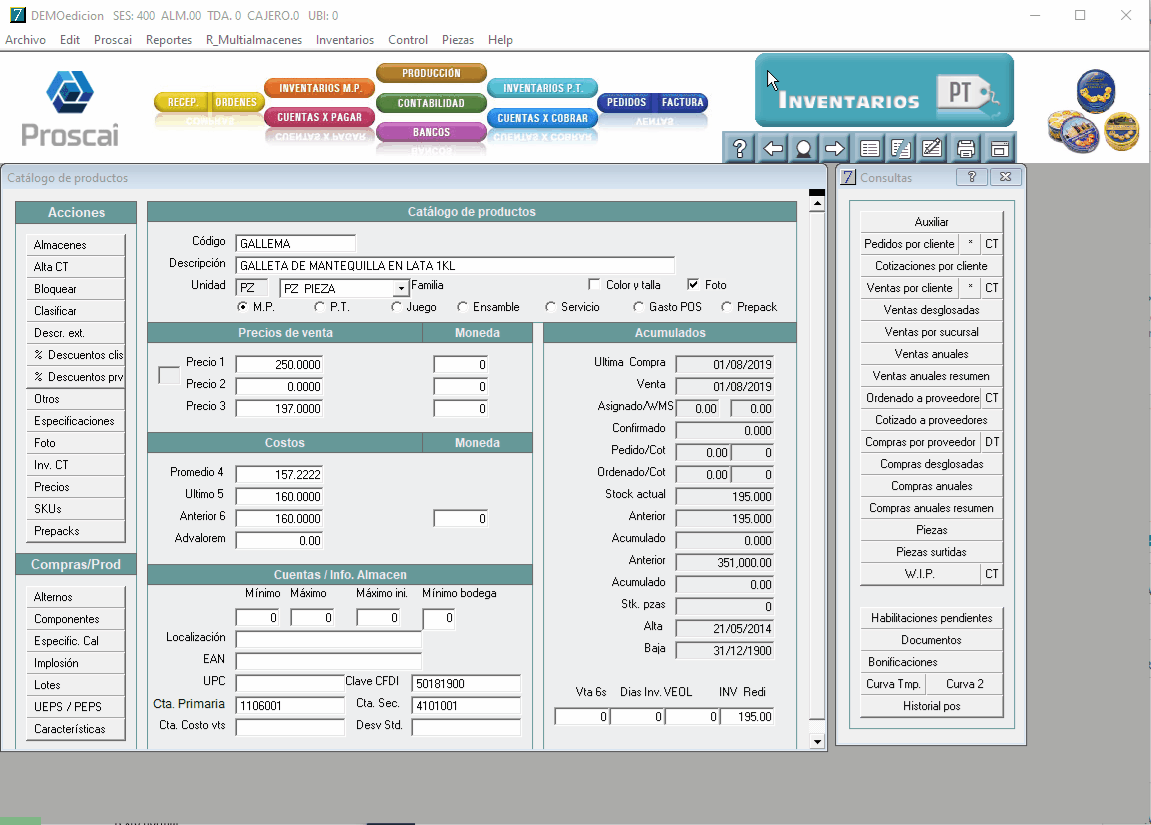Open the Help menu
Screen dimensions: 1151x825
tap(501, 40)
